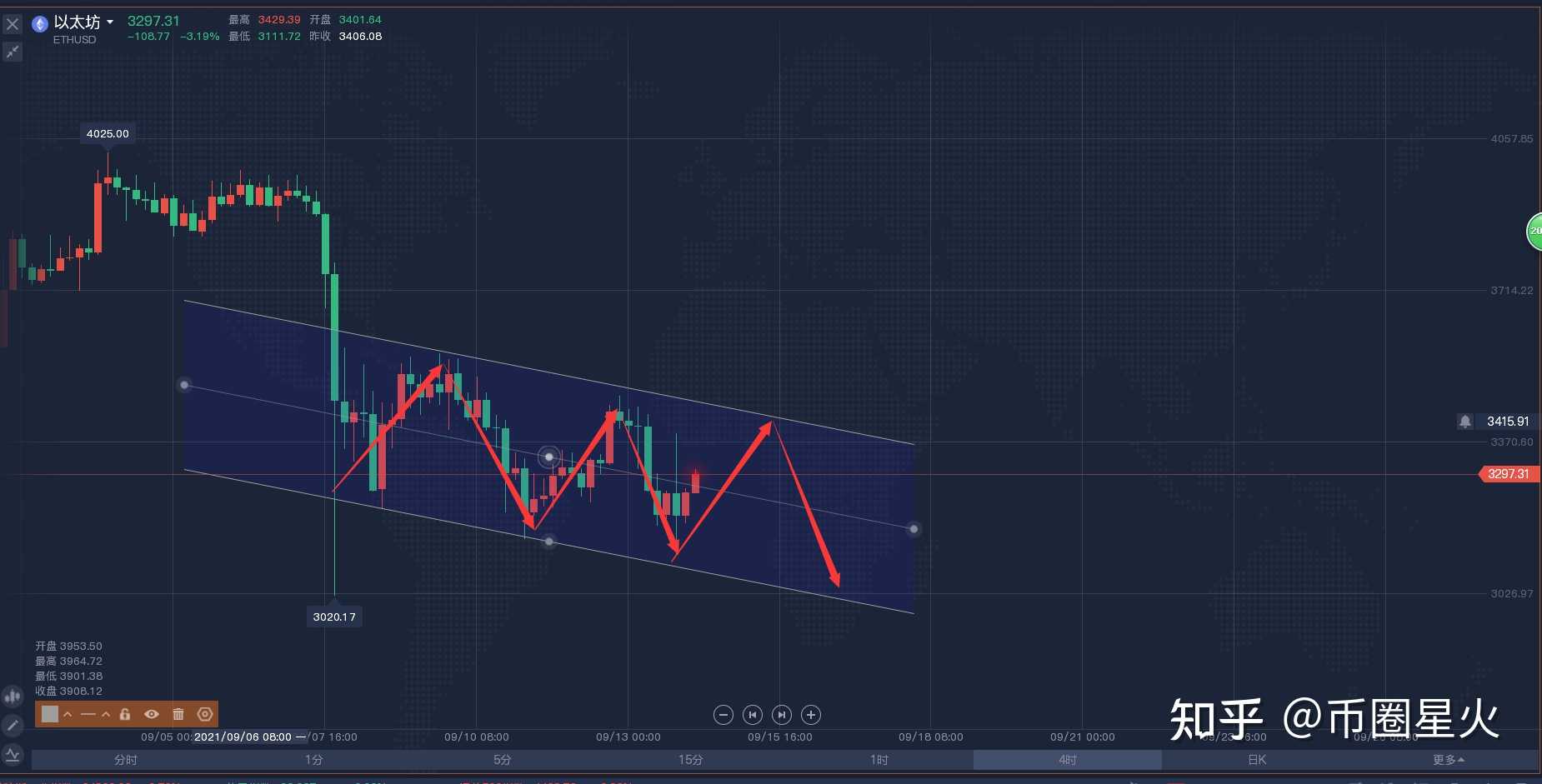Screen dimensions: 1542x784
Task: Expand the chevron beside the line style
Action: tap(106, 714)
